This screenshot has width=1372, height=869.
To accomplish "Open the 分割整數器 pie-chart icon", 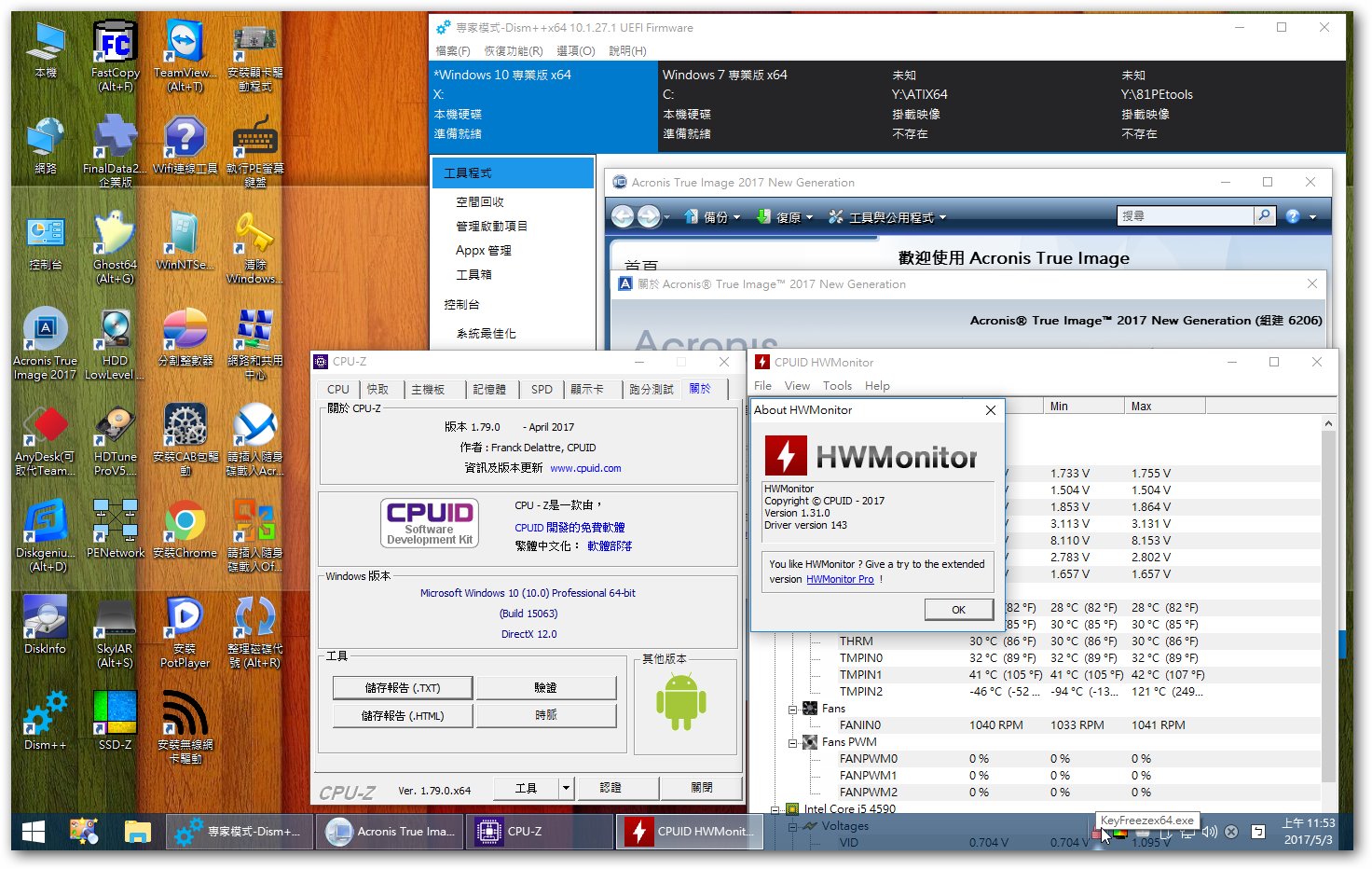I will pyautogui.click(x=185, y=338).
